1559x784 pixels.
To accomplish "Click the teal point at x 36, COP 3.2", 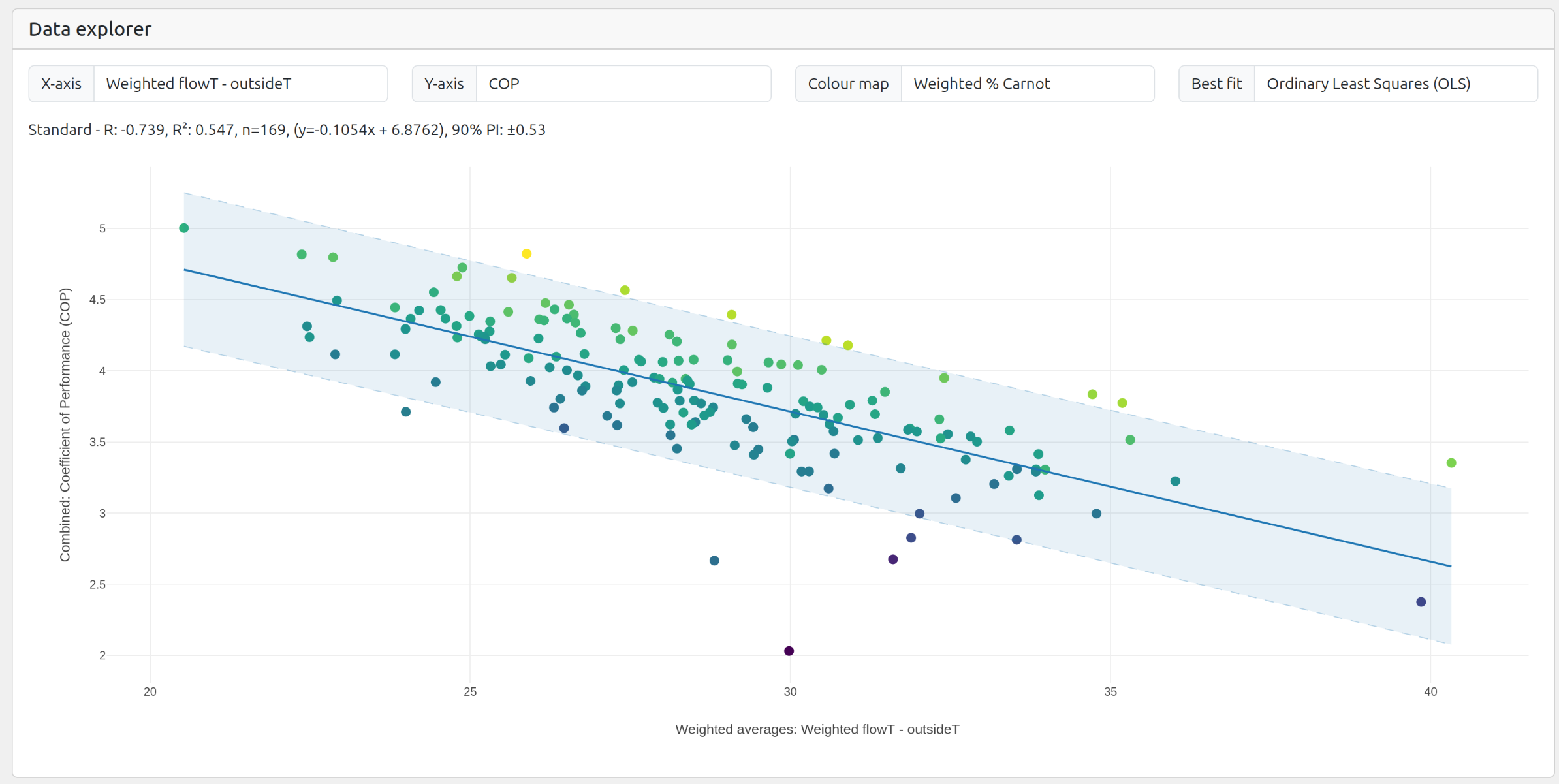I will click(1175, 481).
